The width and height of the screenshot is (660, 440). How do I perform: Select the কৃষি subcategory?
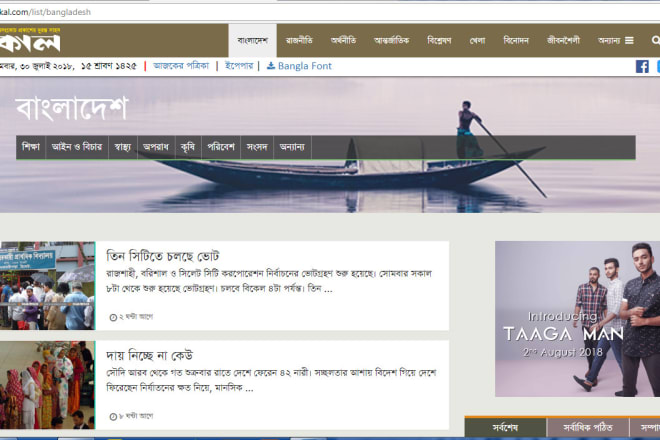point(188,147)
